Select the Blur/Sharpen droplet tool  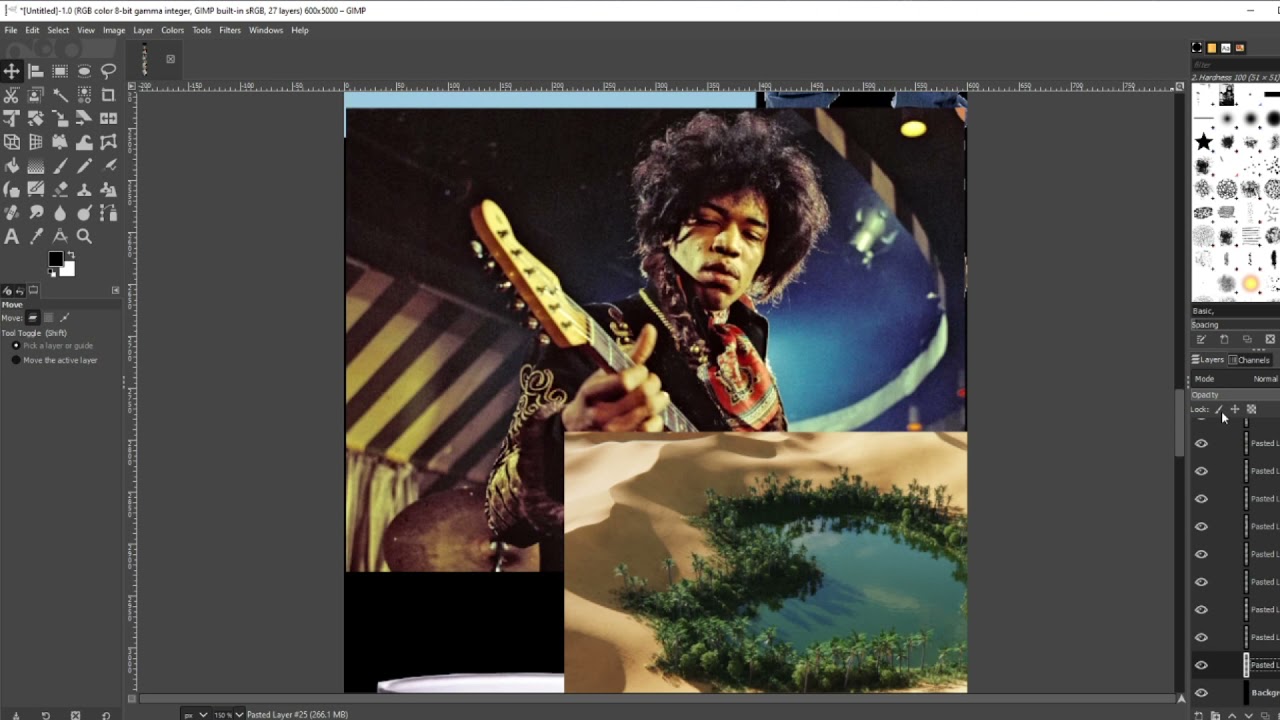coord(60,213)
